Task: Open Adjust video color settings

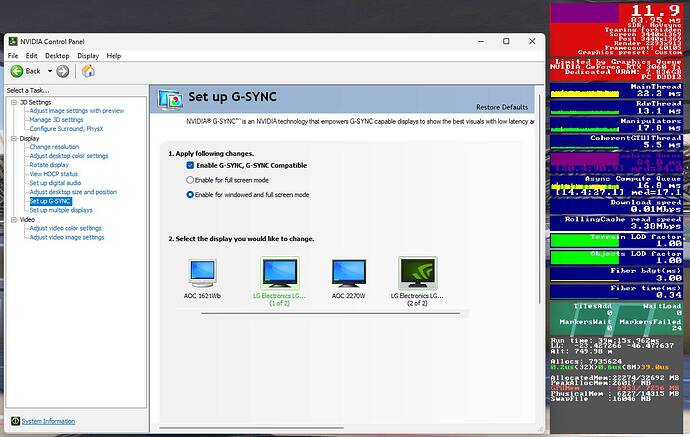Action: (x=66, y=228)
